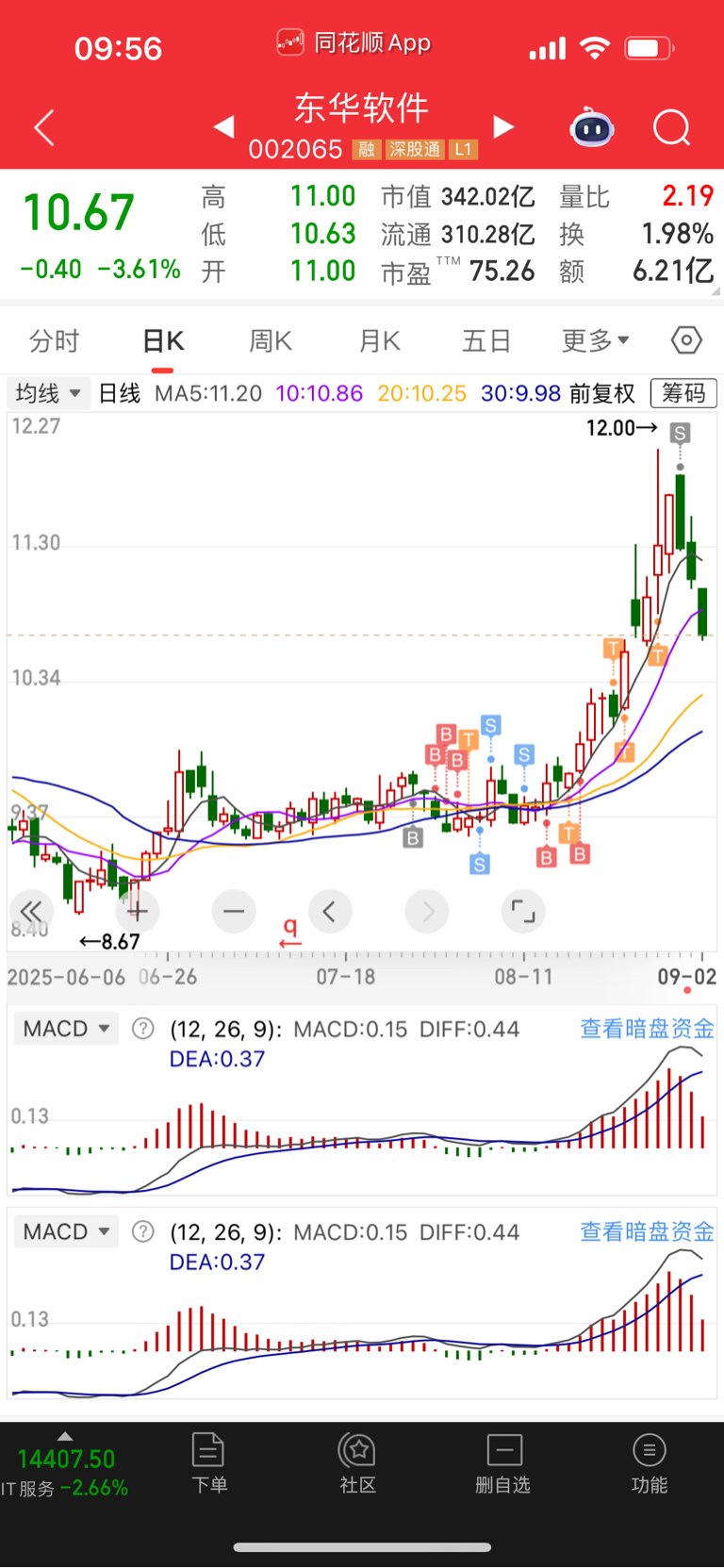The width and height of the screenshot is (724, 1568).
Task: Go to next stock with right triangle
Action: coord(504,126)
